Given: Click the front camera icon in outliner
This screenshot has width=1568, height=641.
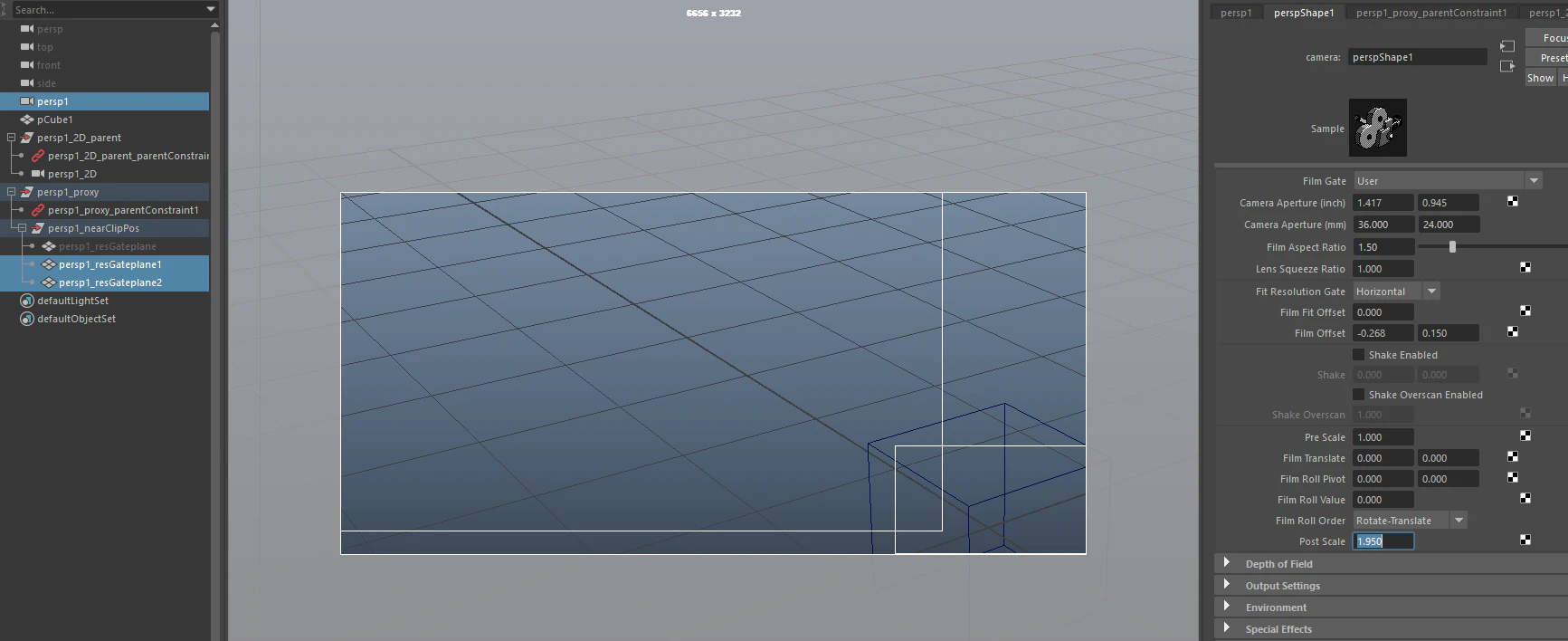Looking at the screenshot, I should tap(27, 65).
